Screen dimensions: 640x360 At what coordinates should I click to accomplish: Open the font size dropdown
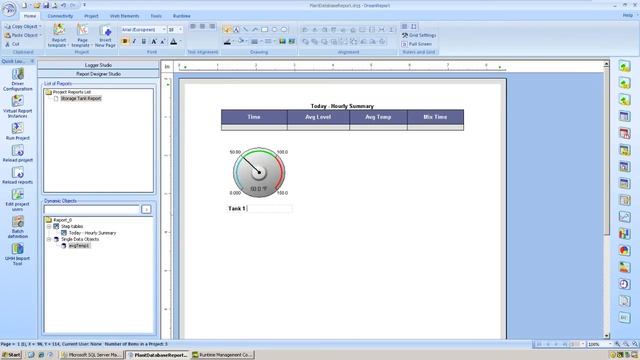(180, 29)
